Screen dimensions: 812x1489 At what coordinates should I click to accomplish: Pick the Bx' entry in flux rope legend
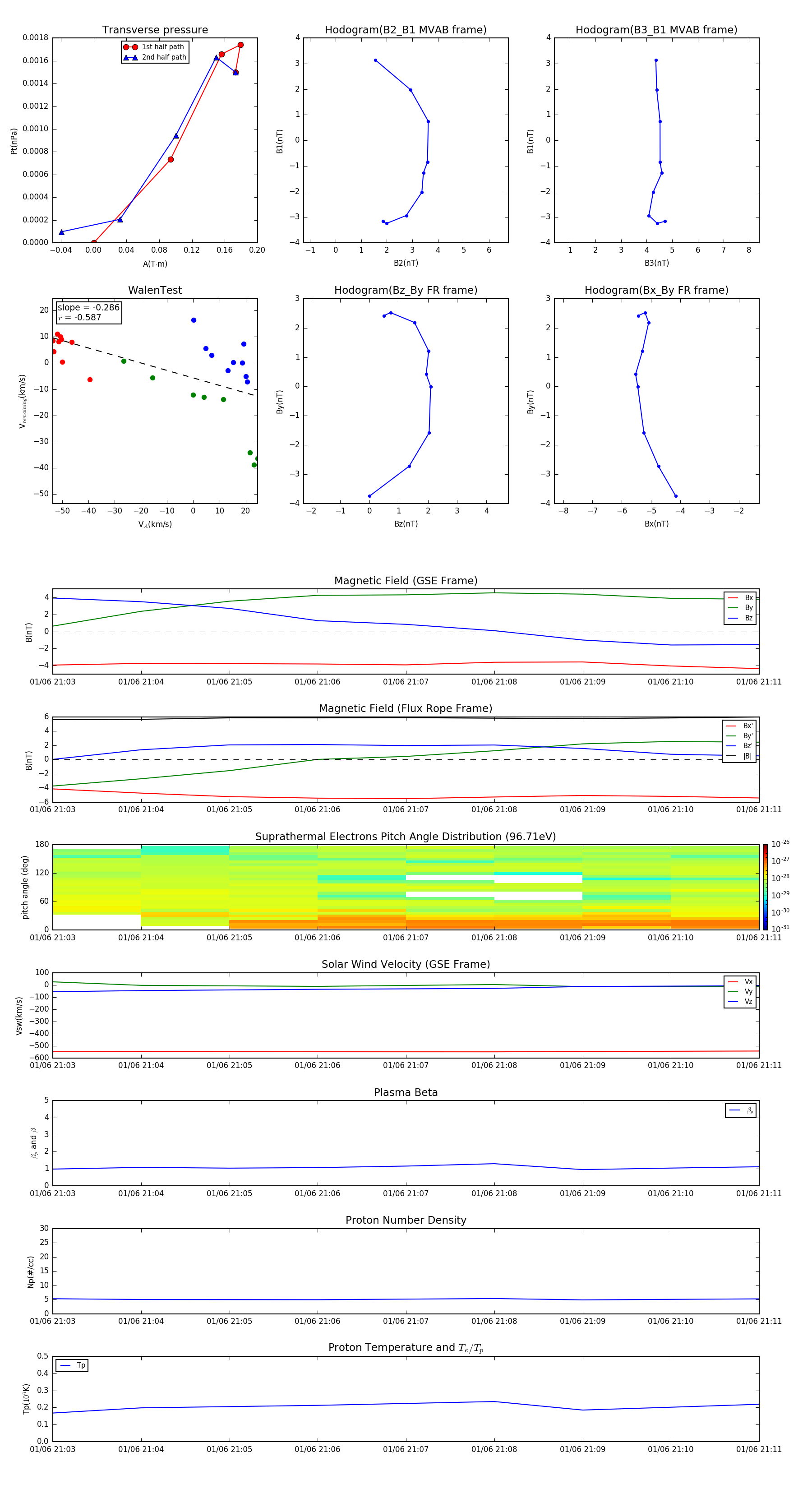coord(740,726)
